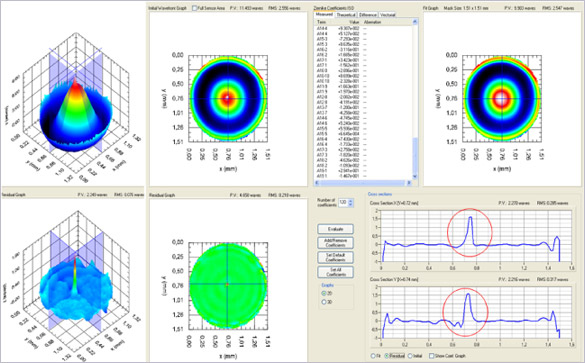Click the Fit Graph 2D color map

pos(502,98)
